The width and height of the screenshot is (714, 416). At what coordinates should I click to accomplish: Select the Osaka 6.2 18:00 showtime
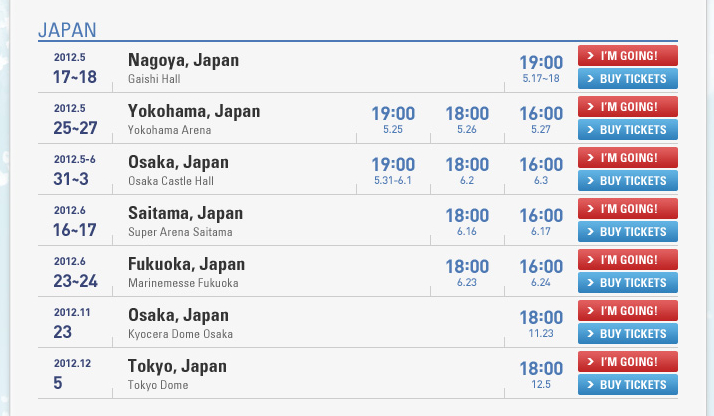click(x=467, y=170)
